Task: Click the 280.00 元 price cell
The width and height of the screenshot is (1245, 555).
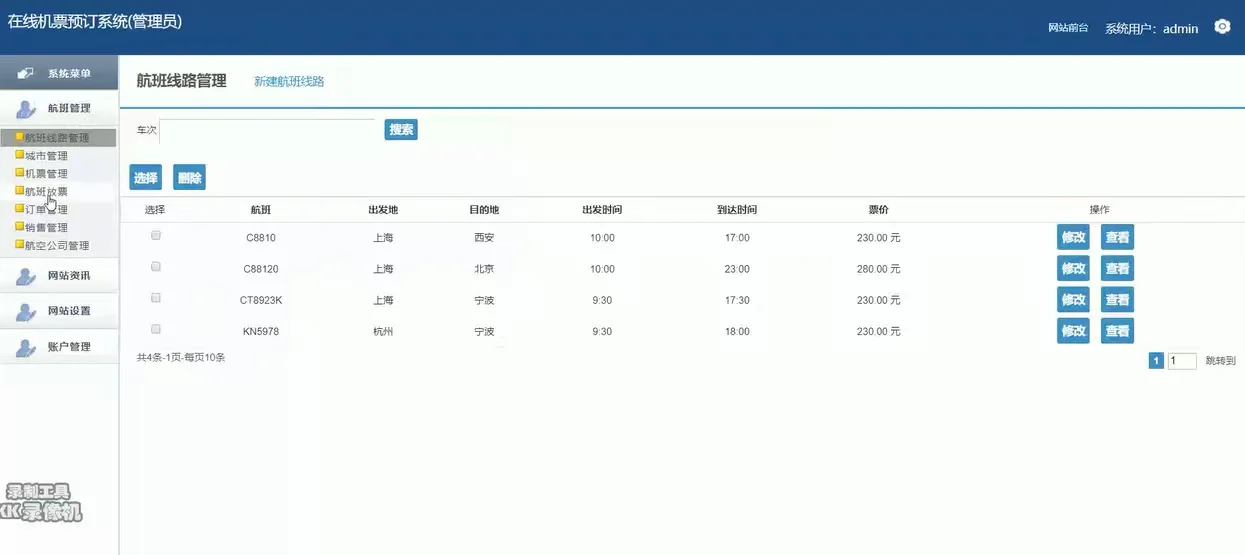Action: [879, 269]
